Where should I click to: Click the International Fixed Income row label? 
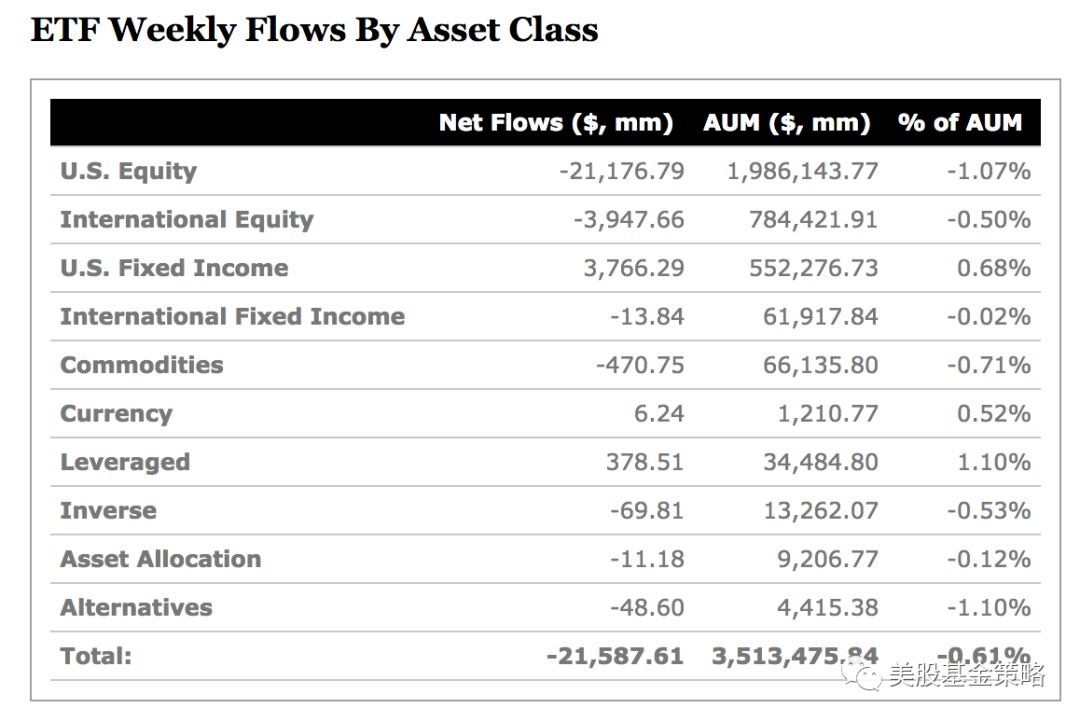click(232, 317)
